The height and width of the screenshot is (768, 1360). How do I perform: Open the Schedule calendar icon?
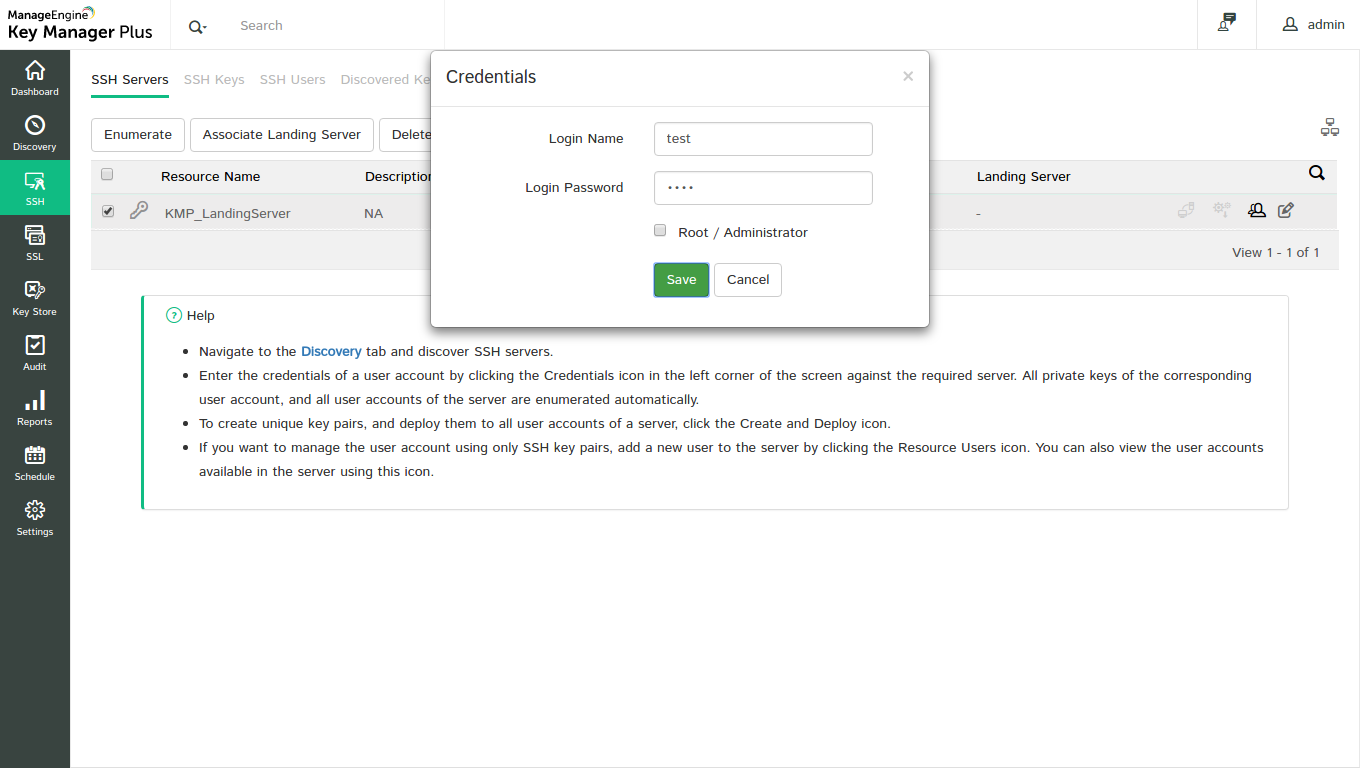[35, 463]
